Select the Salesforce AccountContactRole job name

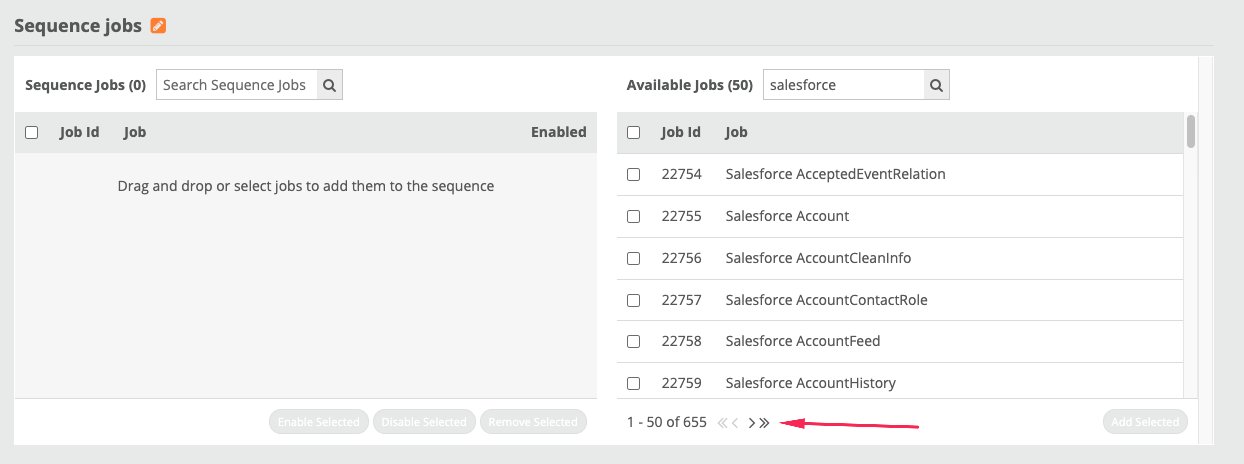[x=827, y=300]
